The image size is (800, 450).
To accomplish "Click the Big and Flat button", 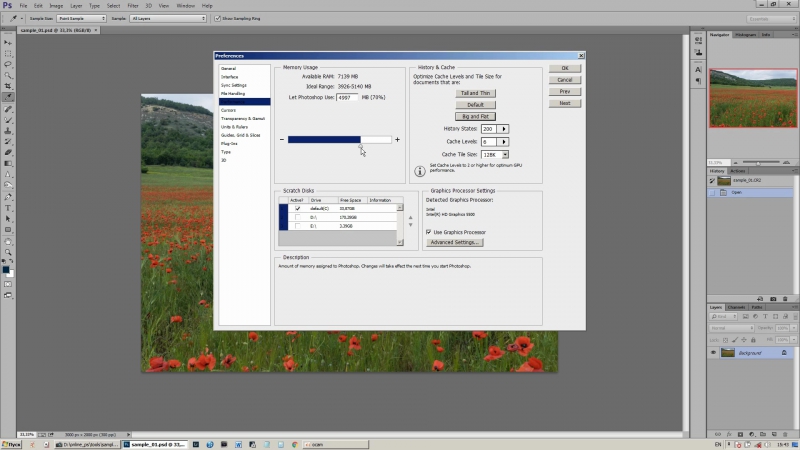I will [x=475, y=117].
